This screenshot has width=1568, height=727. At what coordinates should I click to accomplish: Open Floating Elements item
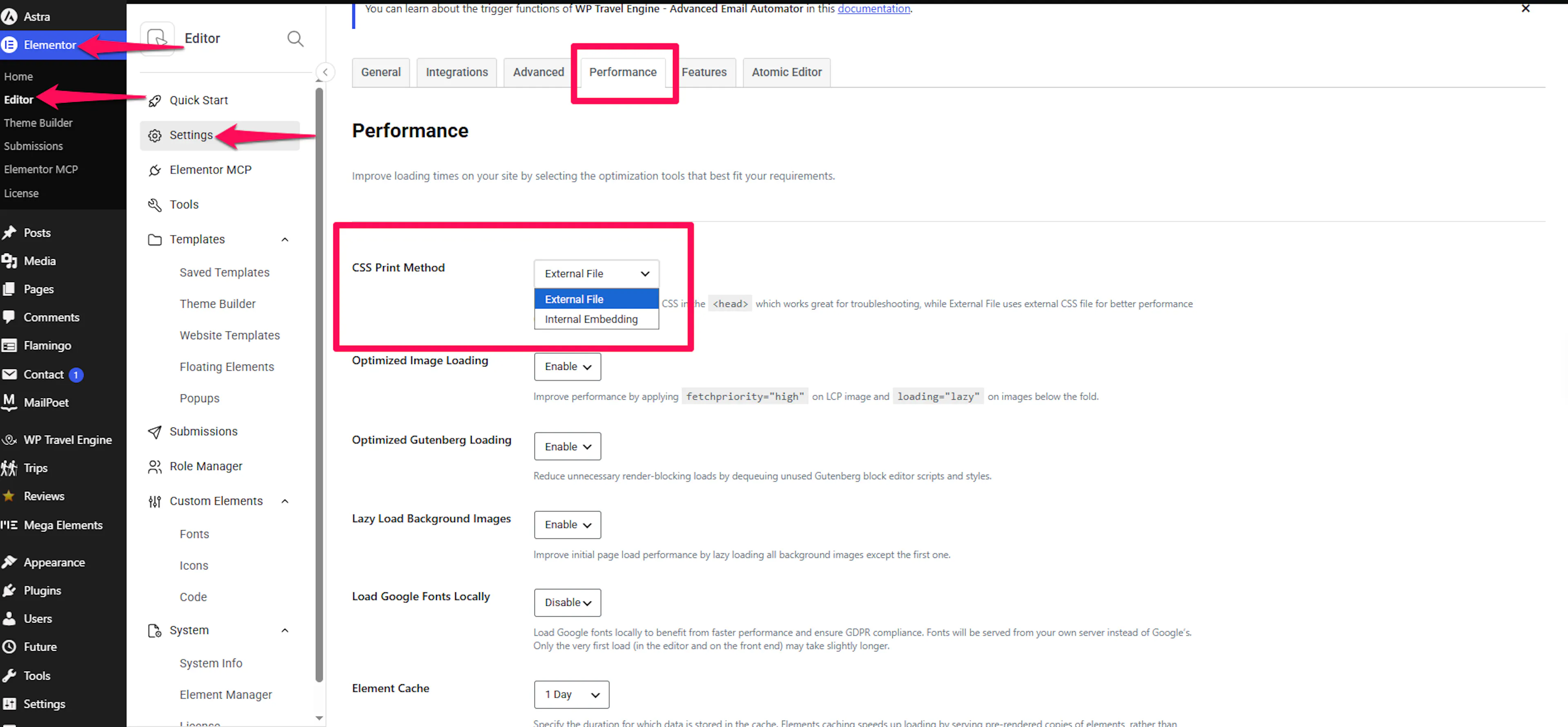coord(227,367)
